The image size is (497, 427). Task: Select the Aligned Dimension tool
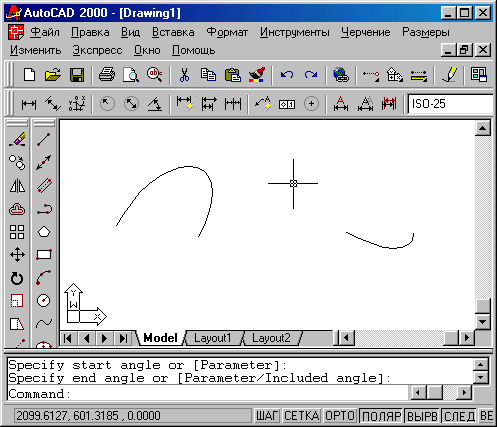pyautogui.click(x=53, y=104)
